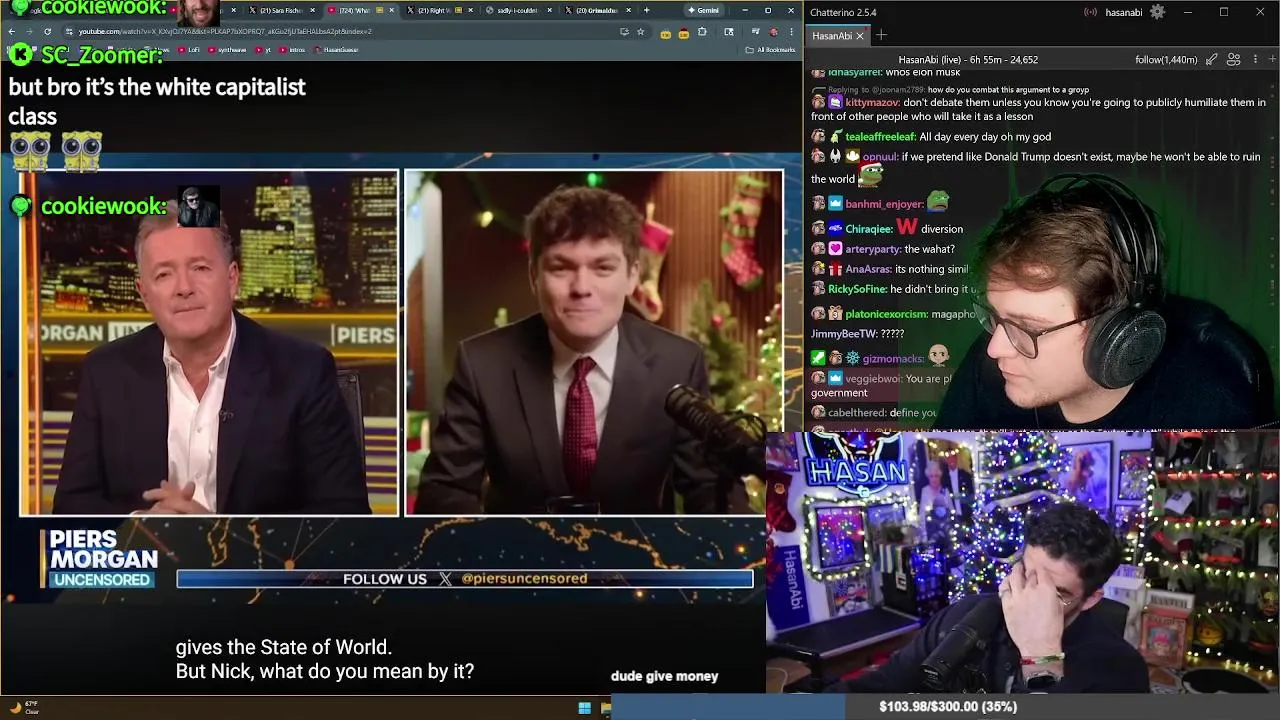
Task: Click HasanAbi live stream title header
Action: [968, 60]
